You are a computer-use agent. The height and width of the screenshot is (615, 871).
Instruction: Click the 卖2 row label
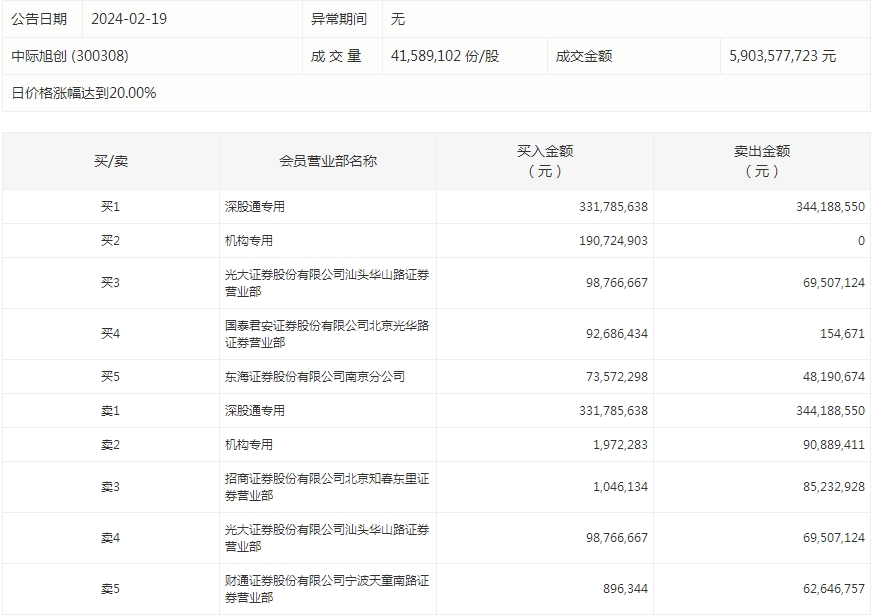[x=111, y=444]
